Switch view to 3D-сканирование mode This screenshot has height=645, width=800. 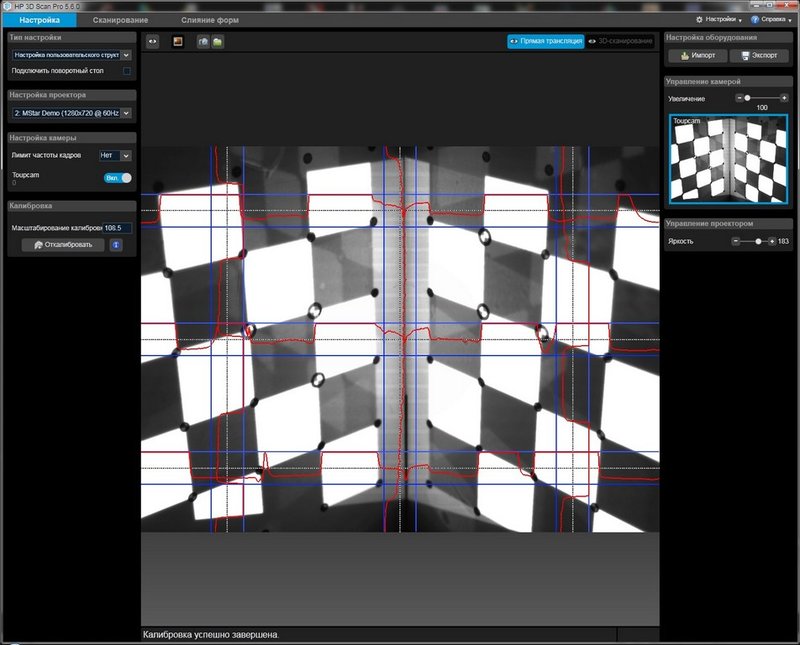point(620,42)
